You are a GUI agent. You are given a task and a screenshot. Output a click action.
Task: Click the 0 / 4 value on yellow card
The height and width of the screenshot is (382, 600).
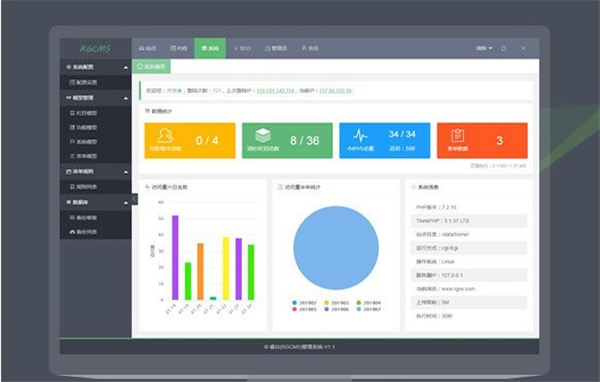click(207, 140)
